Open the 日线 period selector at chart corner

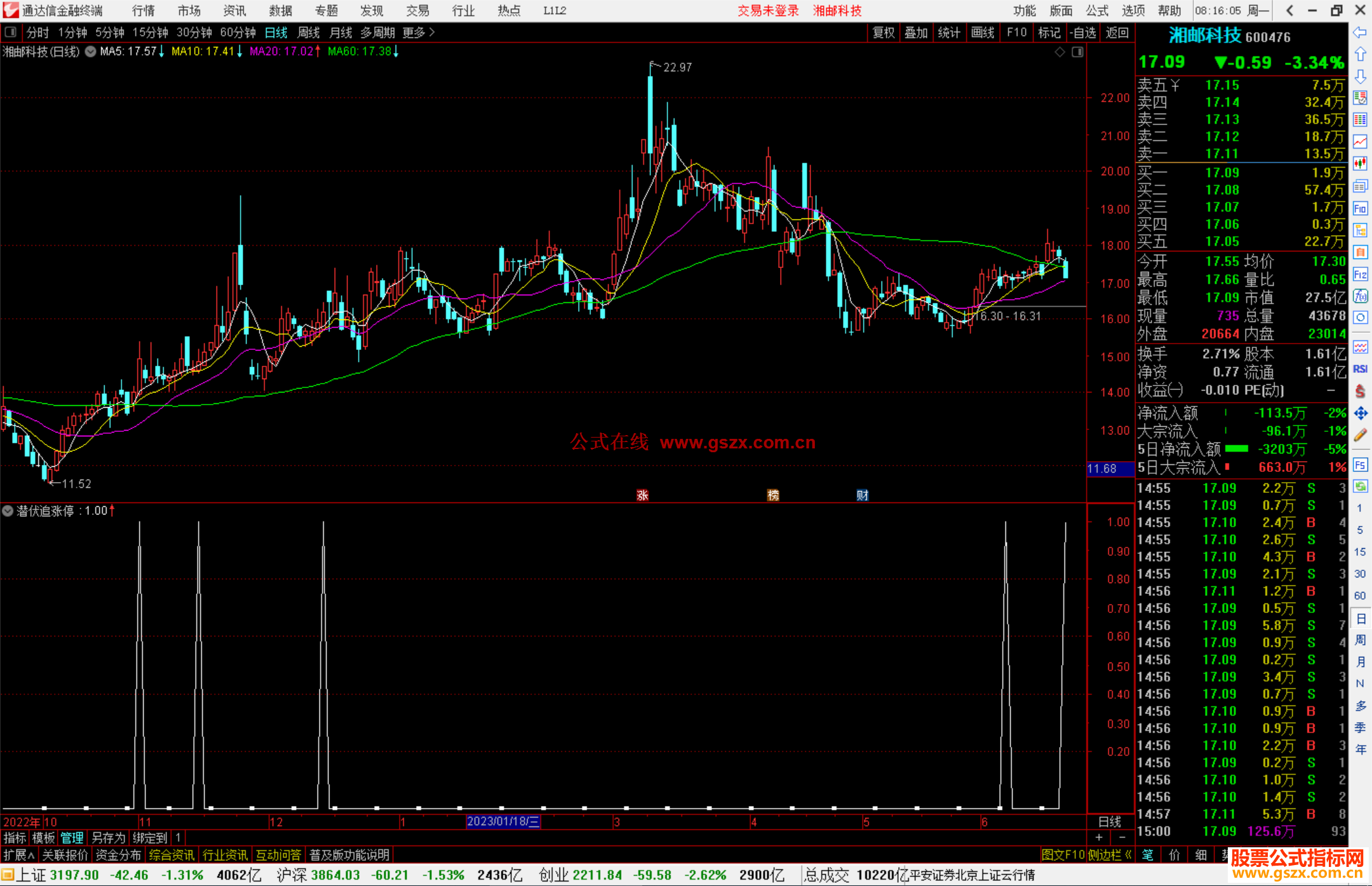coord(1110,822)
